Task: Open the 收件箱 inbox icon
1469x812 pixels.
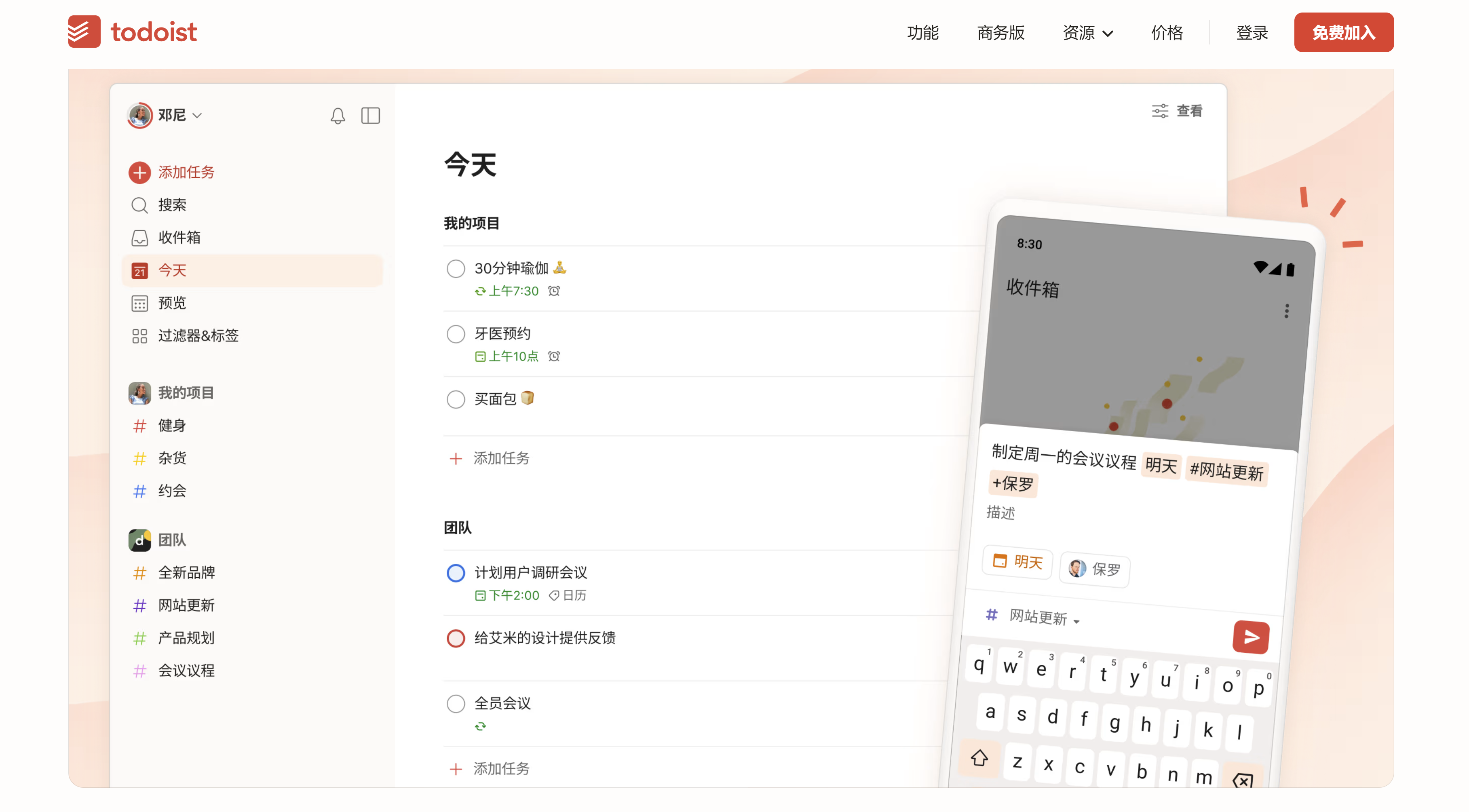Action: [x=139, y=238]
